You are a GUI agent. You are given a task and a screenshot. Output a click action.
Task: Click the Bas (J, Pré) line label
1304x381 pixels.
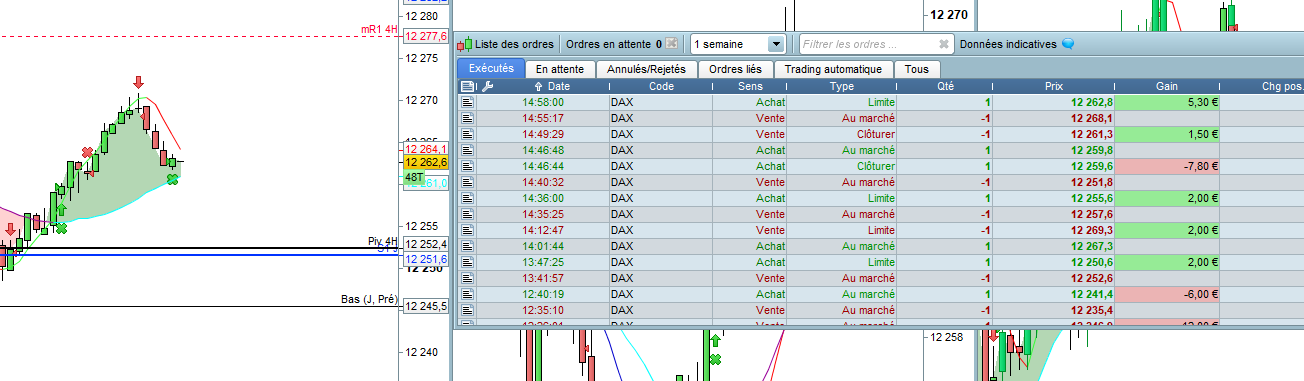coord(368,300)
